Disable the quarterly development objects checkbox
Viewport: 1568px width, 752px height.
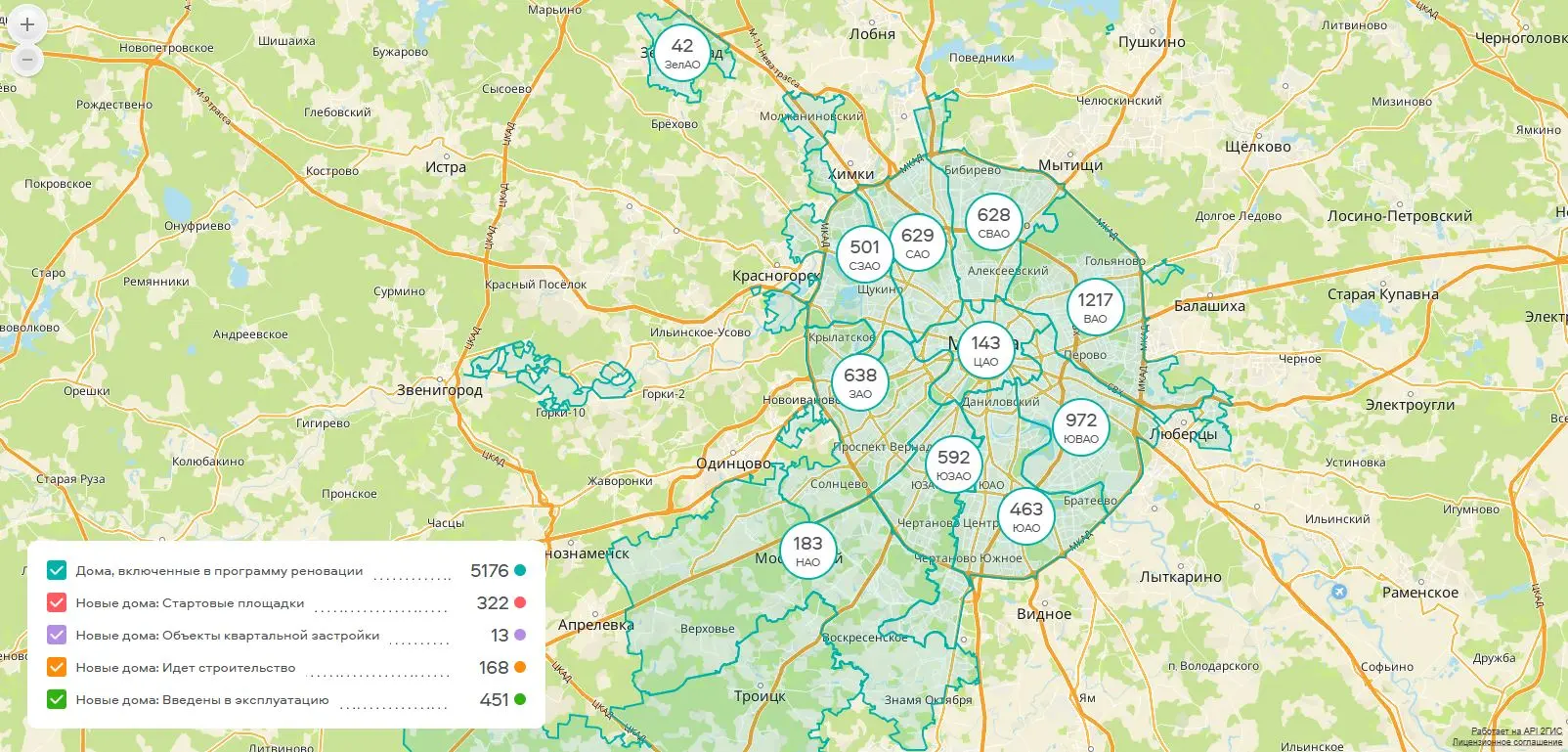pos(57,636)
